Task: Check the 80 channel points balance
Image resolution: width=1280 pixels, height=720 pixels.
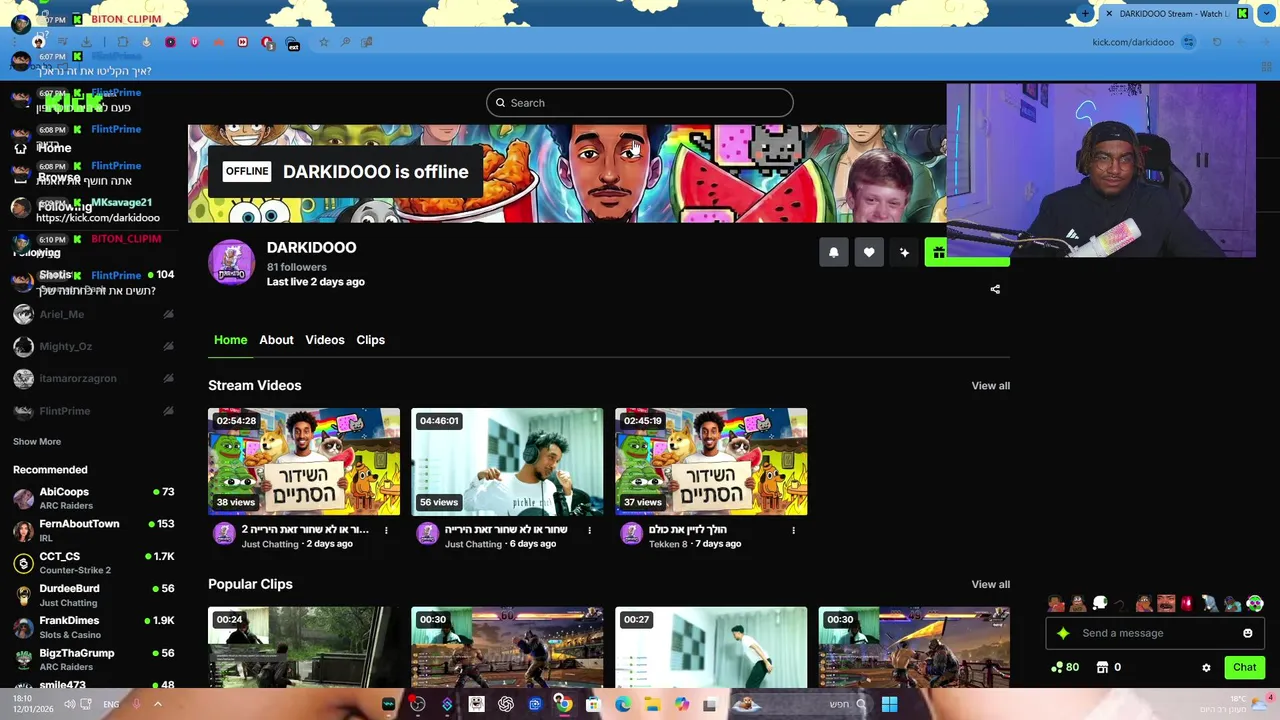Action: coord(1065,667)
